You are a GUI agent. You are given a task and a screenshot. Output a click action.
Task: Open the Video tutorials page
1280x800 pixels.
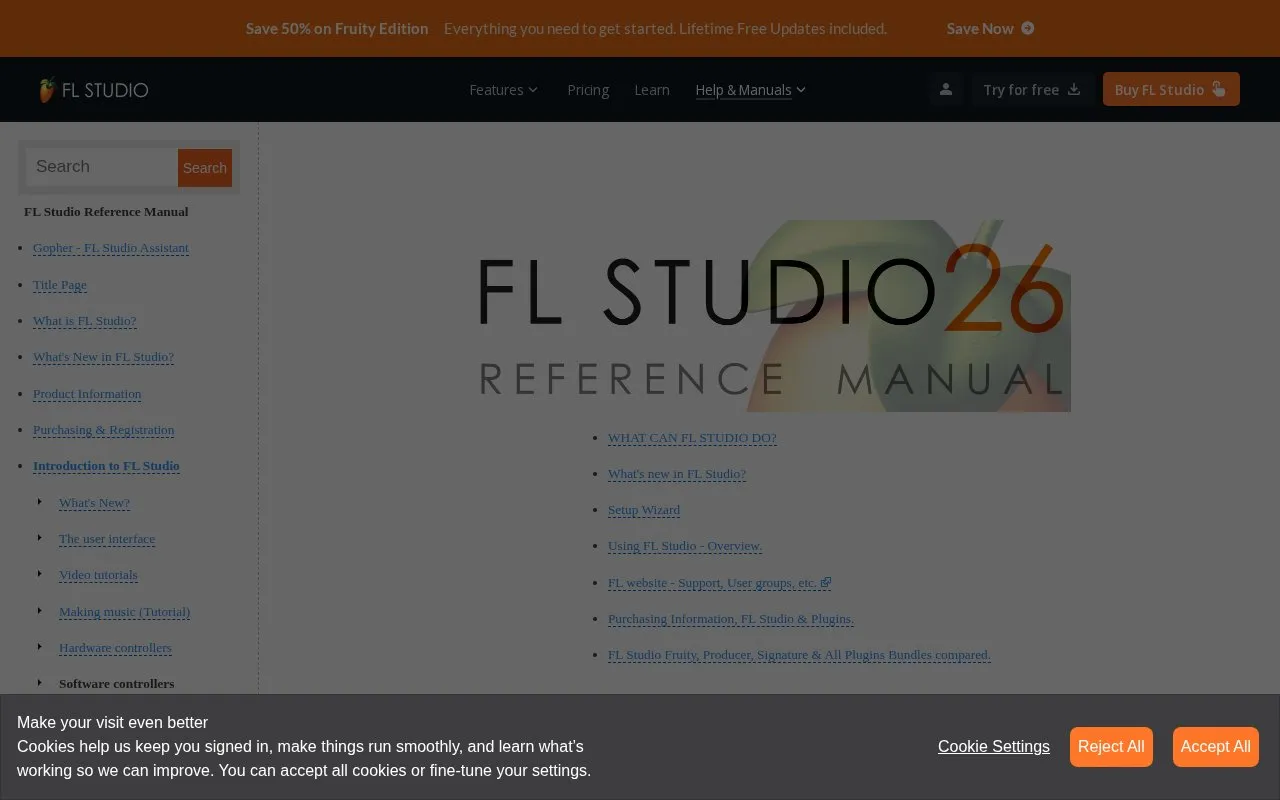[98, 575]
